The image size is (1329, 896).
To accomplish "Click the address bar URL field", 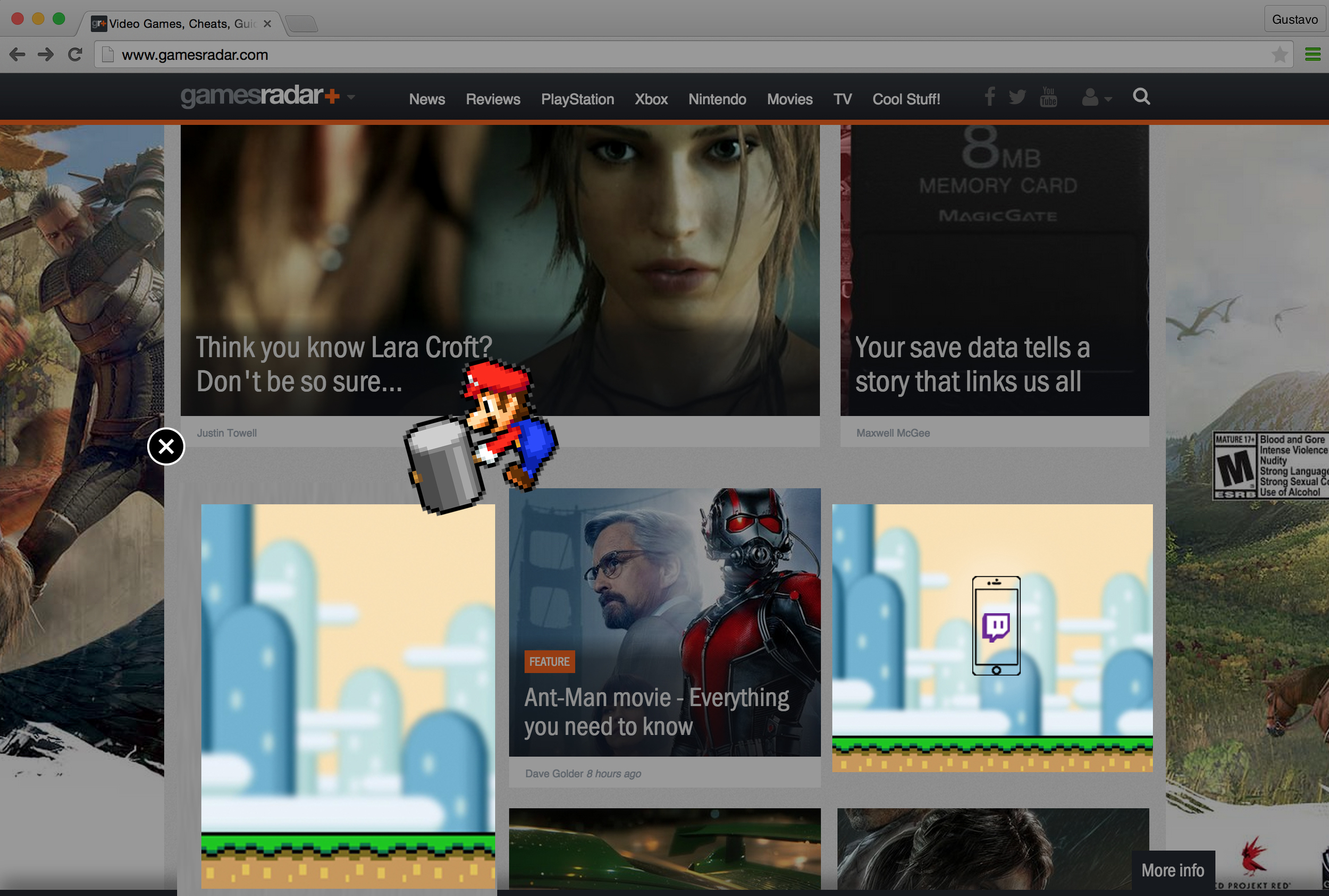I will tap(693, 55).
